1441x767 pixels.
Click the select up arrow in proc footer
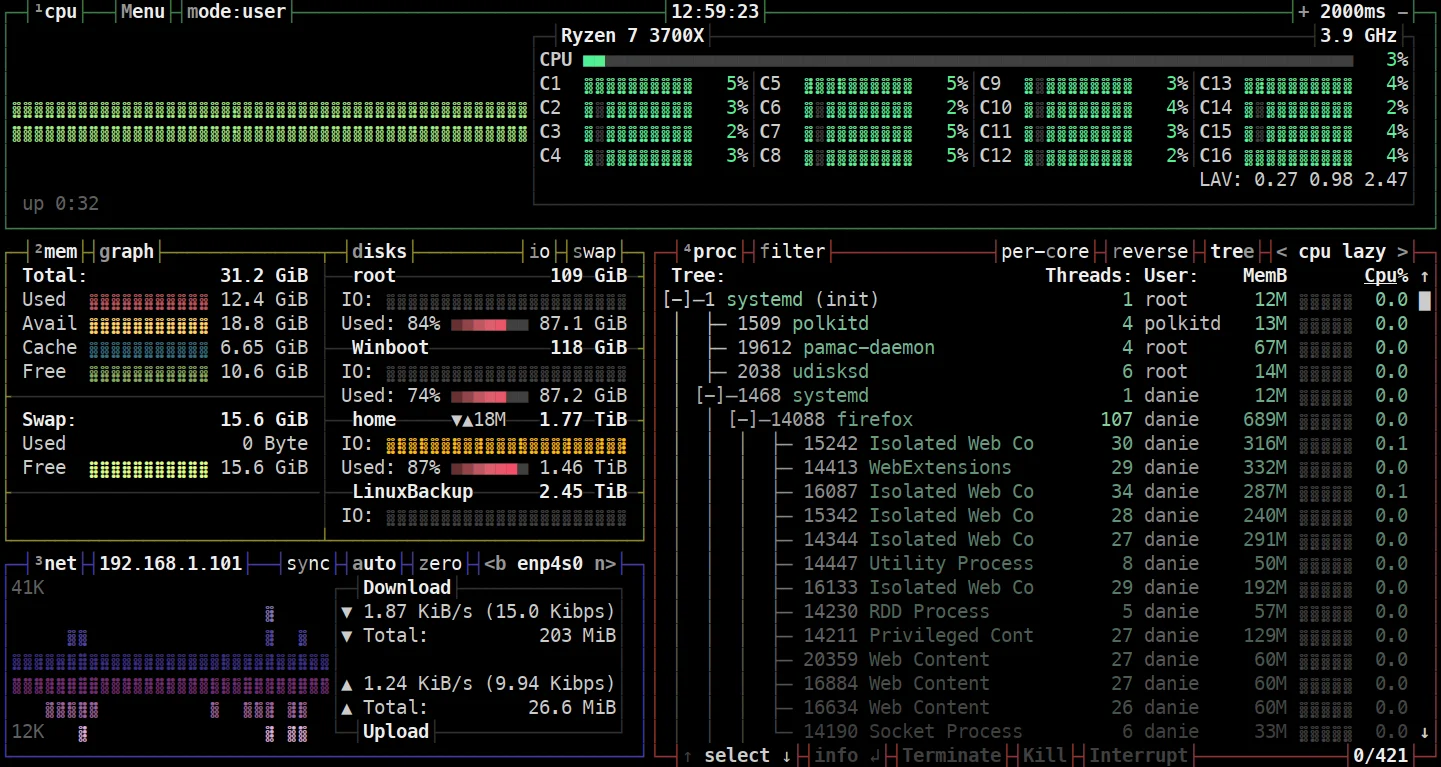688,756
